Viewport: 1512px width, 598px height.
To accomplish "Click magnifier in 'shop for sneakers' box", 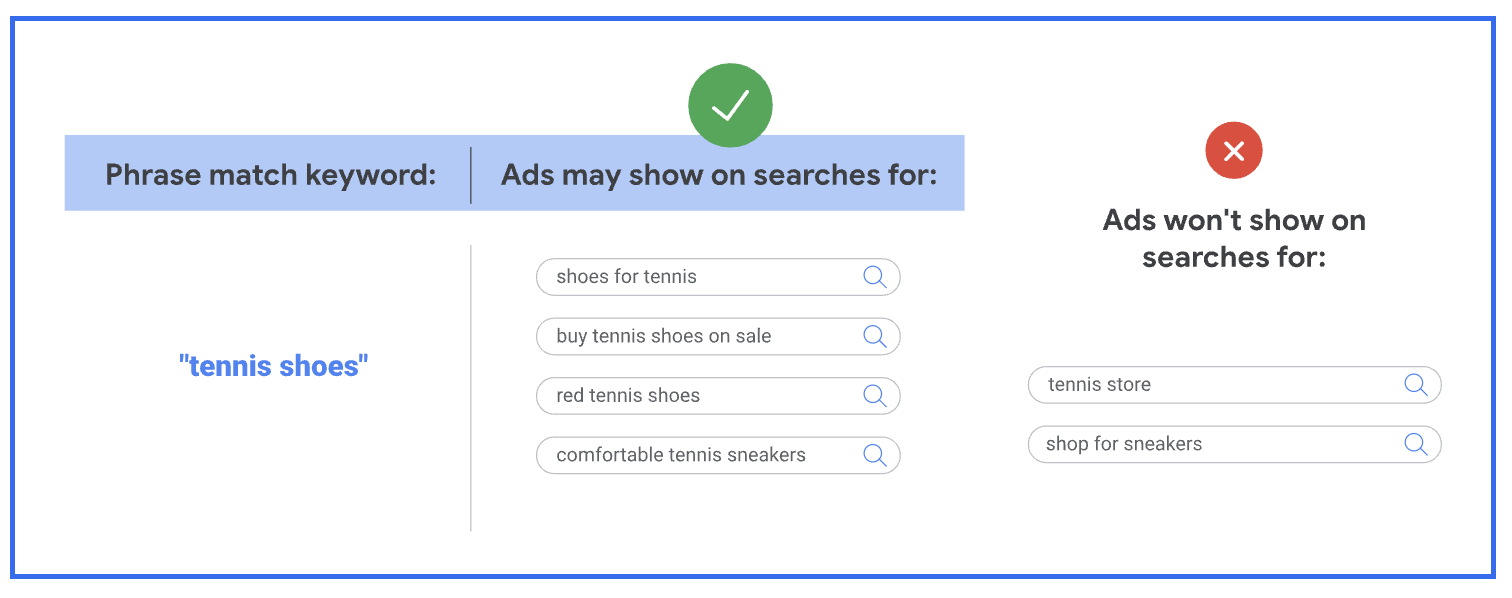I will point(1416,444).
